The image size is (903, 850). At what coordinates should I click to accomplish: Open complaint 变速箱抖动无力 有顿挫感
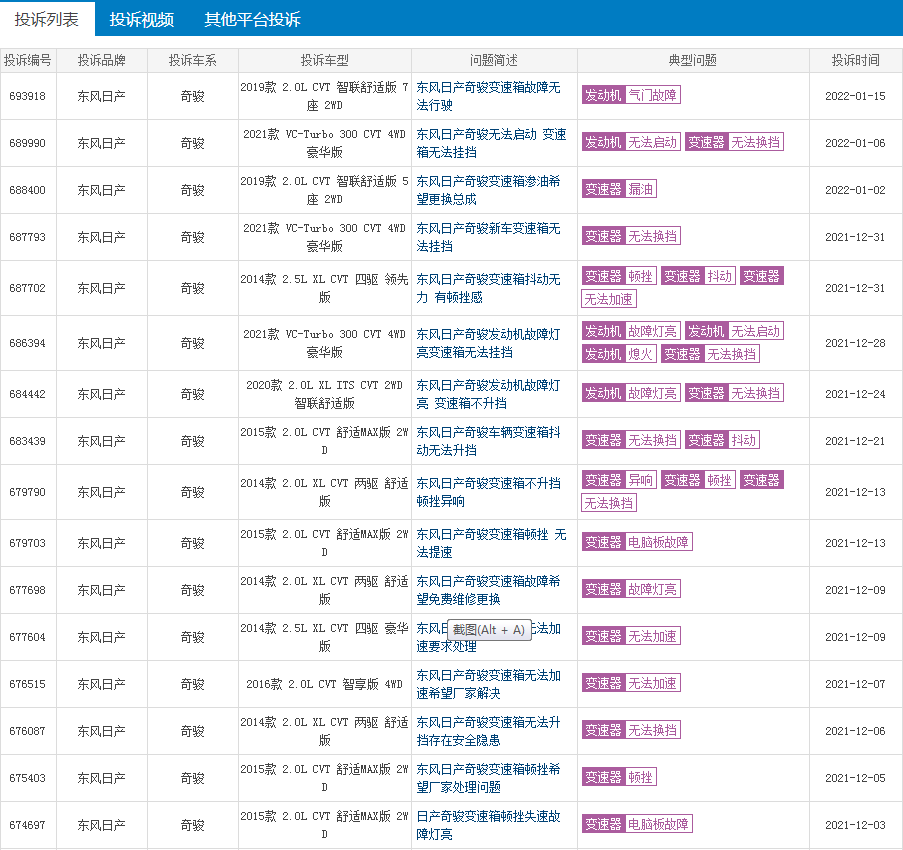[488, 288]
